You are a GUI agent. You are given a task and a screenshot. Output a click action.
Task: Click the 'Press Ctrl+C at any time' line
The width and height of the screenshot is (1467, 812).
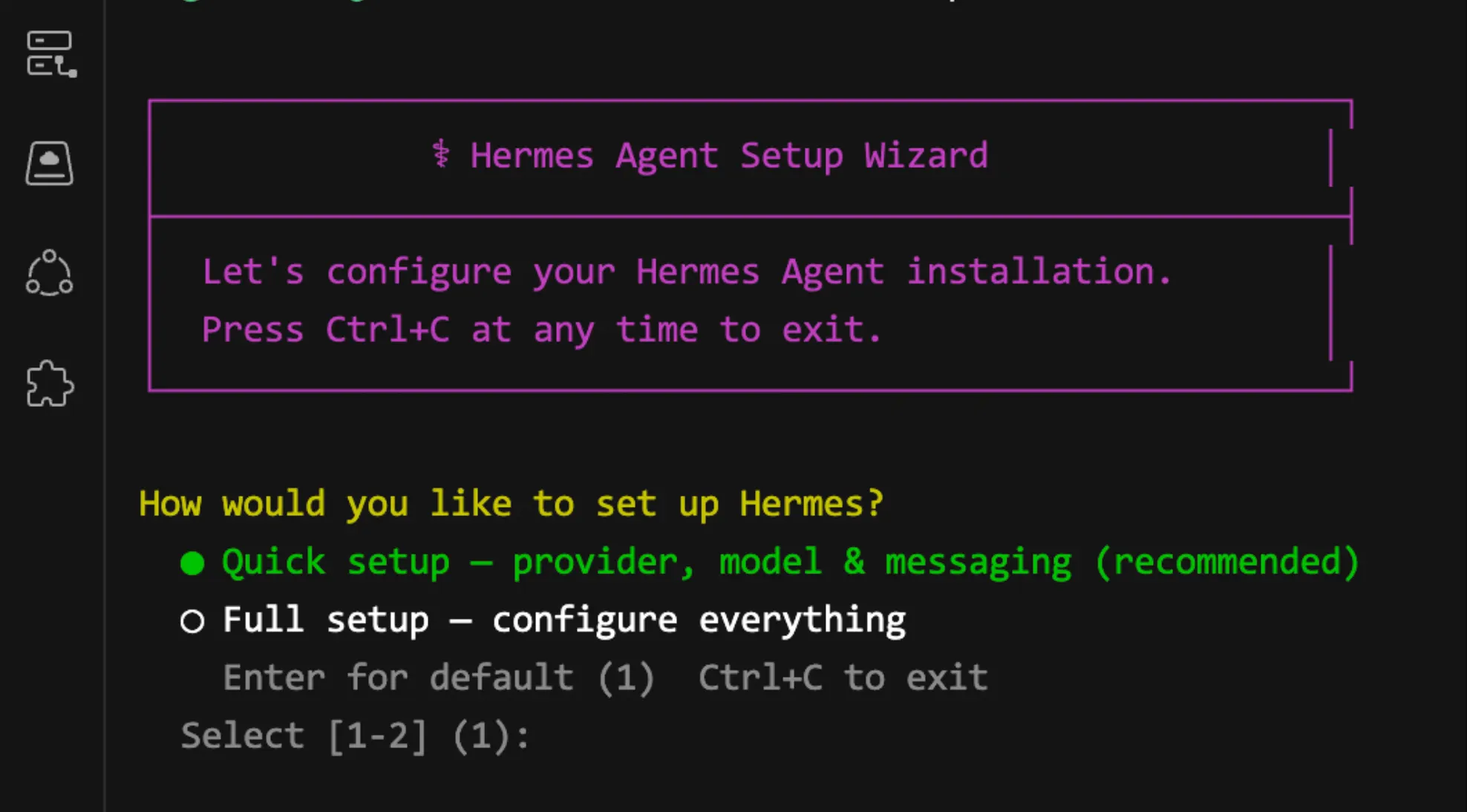(541, 329)
